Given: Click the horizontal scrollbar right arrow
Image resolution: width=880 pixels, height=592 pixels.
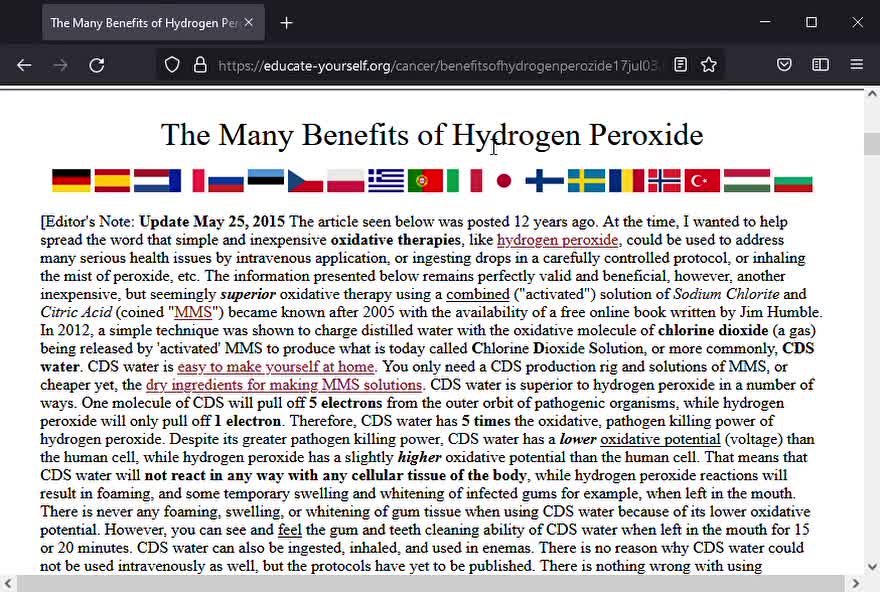Looking at the screenshot, I should click(856, 584).
